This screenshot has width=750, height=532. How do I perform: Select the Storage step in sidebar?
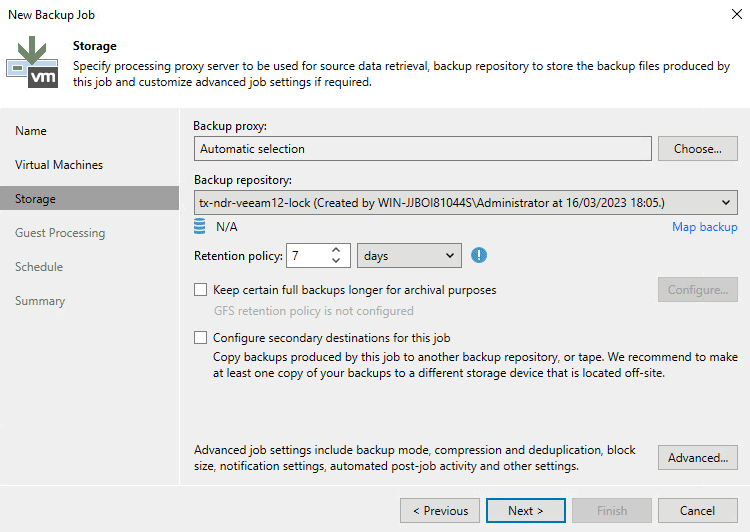click(x=35, y=199)
